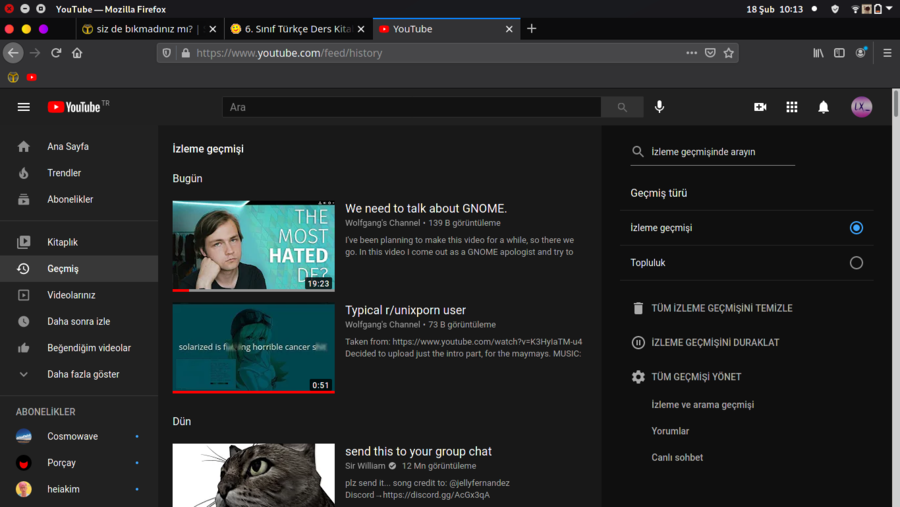Open Trendler in the sidebar
Image resolution: width=900 pixels, height=507 pixels.
tap(64, 173)
